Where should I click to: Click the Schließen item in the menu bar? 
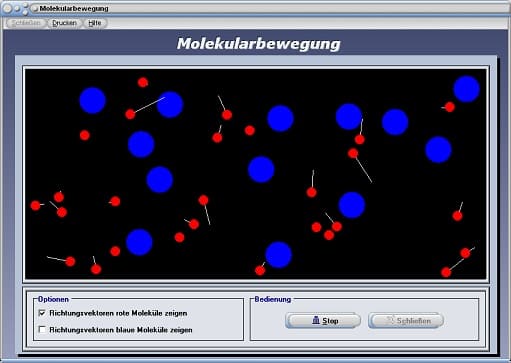tap(26, 23)
